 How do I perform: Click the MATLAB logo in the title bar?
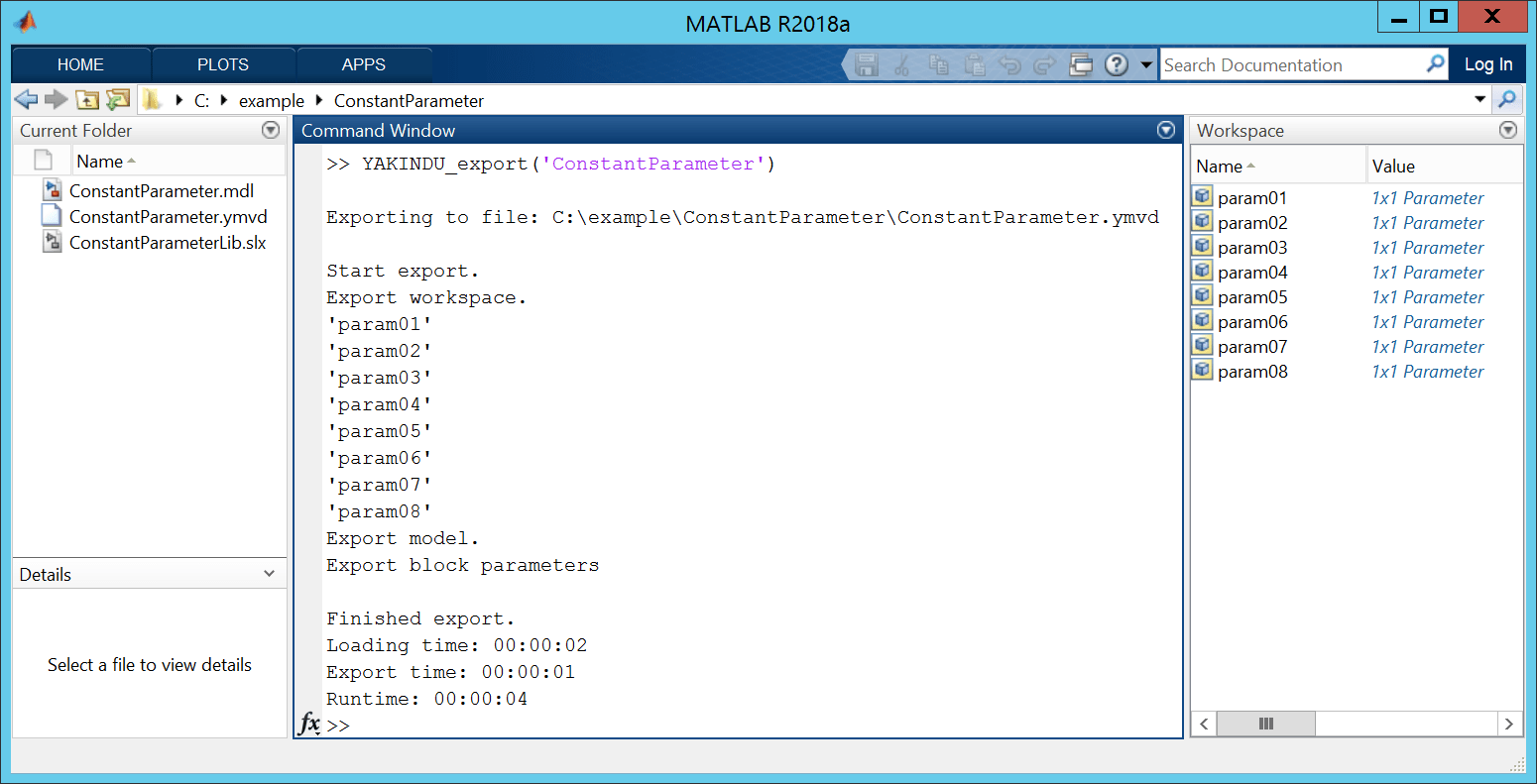pos(27,22)
